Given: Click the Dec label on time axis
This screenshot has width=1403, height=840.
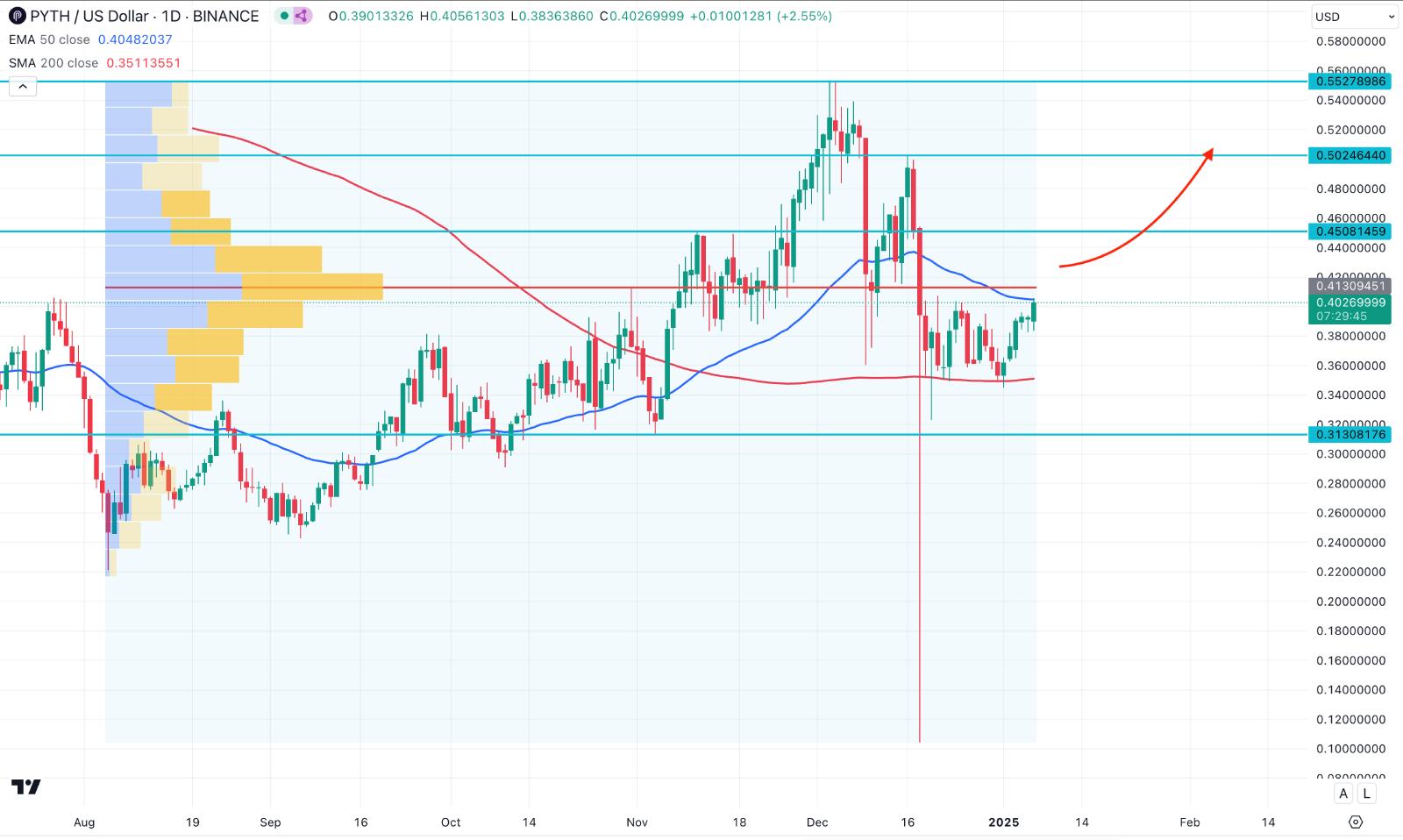Looking at the screenshot, I should point(817,822).
